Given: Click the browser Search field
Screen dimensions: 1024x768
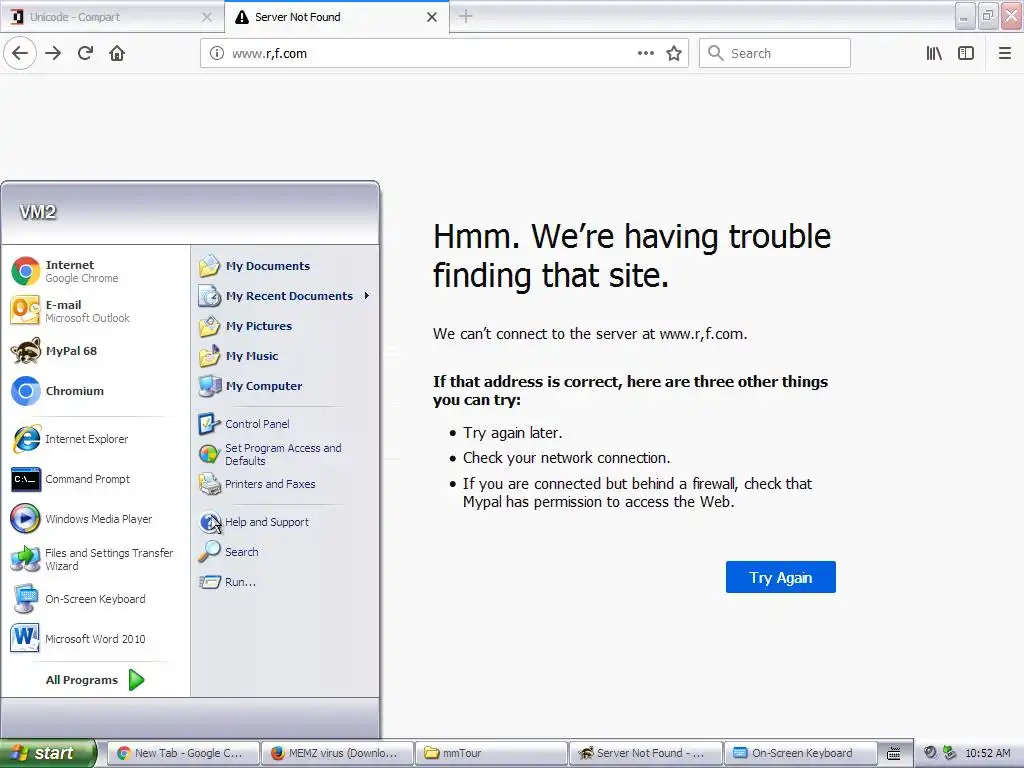Looking at the screenshot, I should [775, 53].
